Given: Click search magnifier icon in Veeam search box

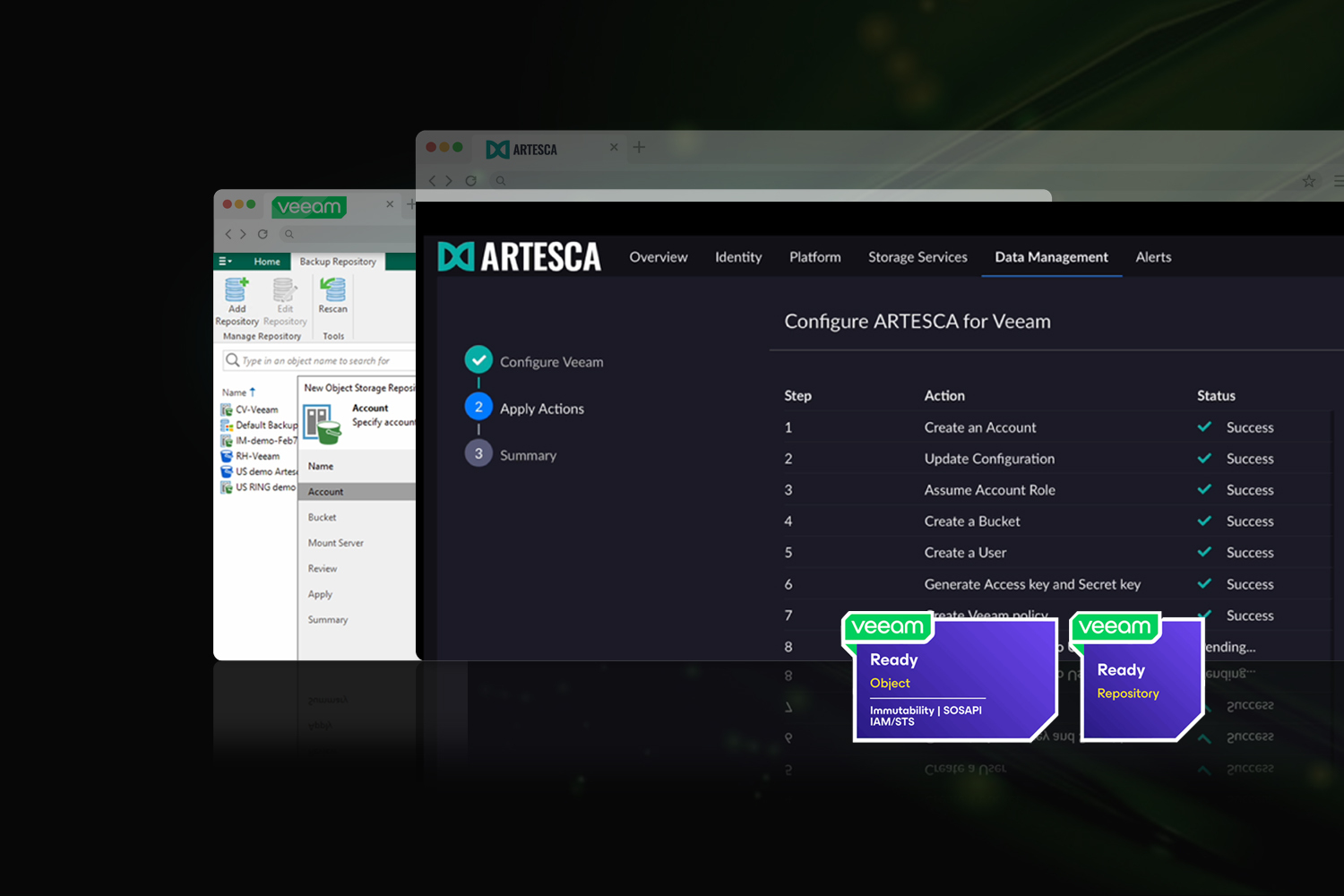Looking at the screenshot, I should (x=232, y=360).
